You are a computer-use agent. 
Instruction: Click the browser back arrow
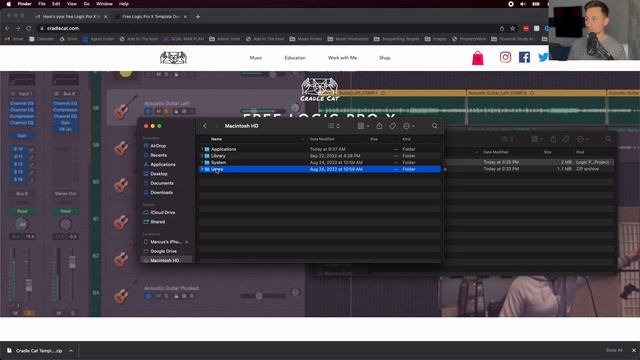[7, 29]
